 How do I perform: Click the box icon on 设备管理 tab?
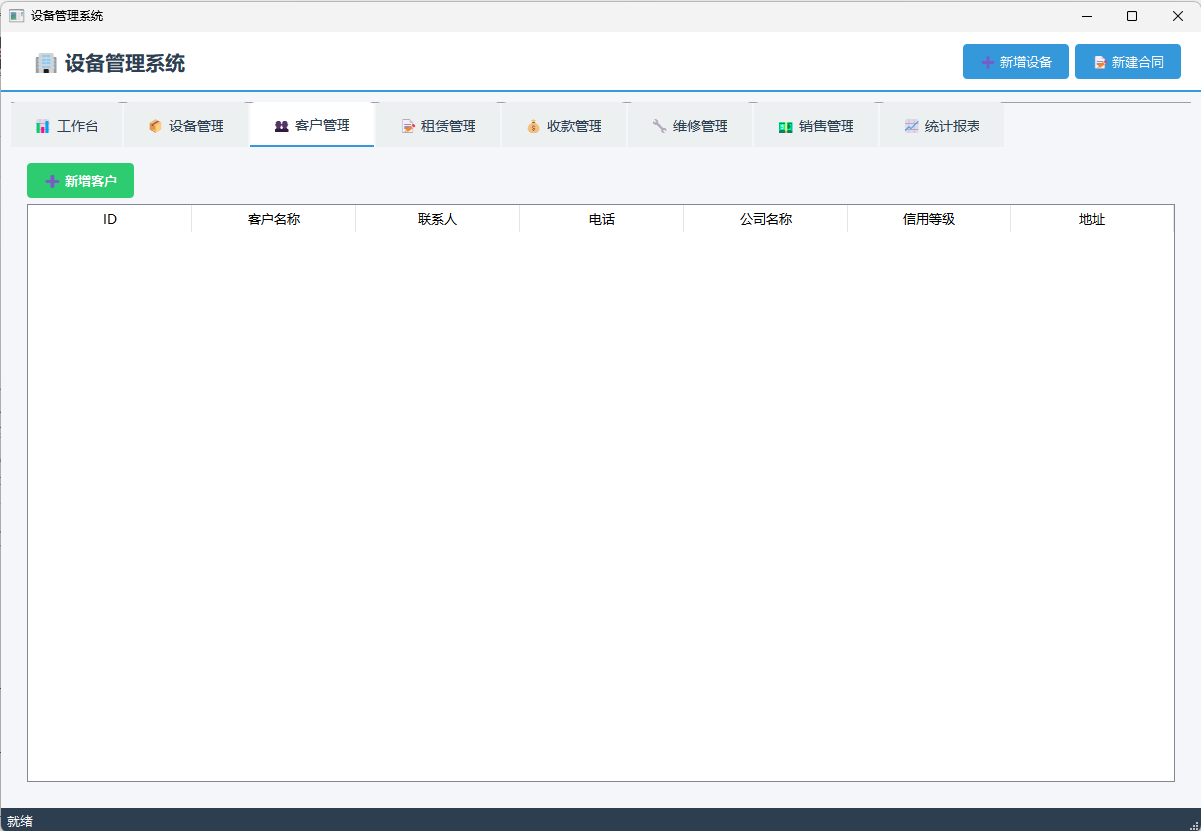pyautogui.click(x=155, y=126)
